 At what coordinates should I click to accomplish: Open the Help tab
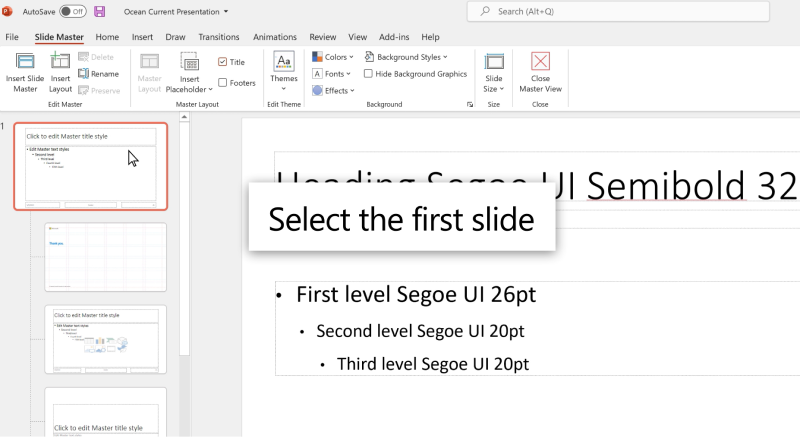click(430, 37)
